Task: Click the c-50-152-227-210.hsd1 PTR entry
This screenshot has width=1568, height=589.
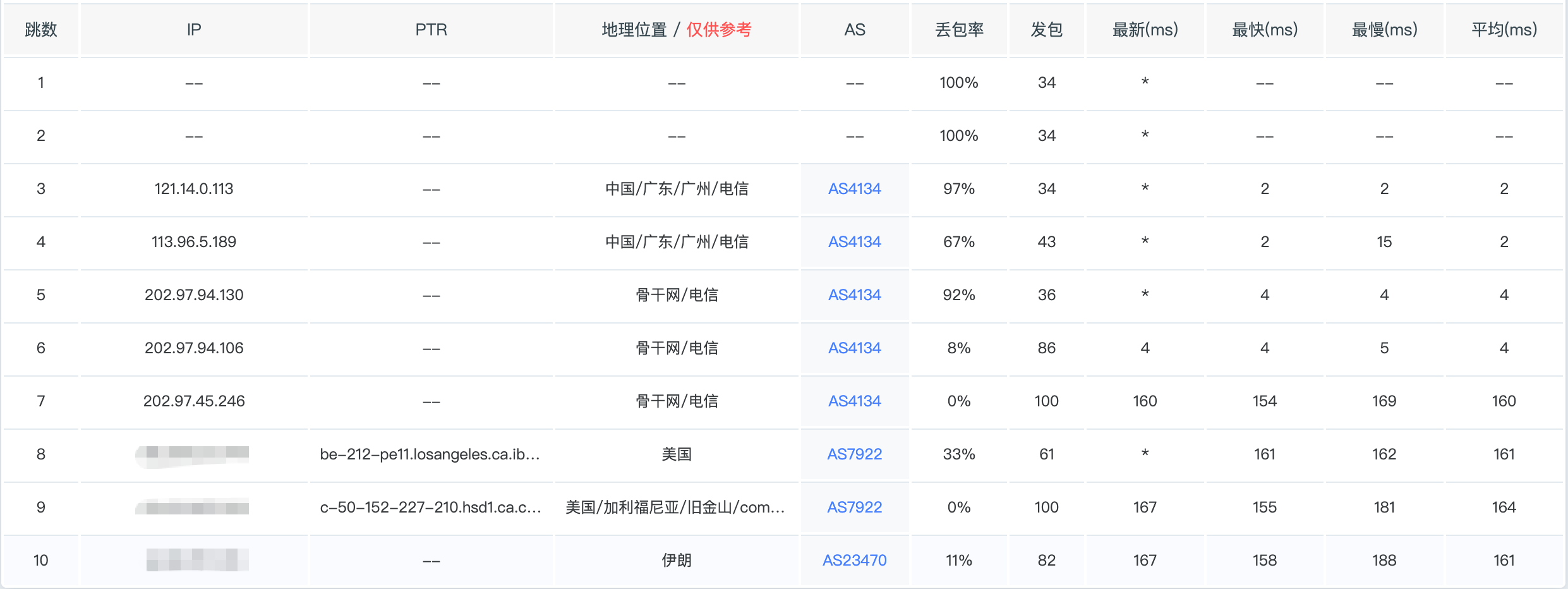Action: (x=431, y=507)
